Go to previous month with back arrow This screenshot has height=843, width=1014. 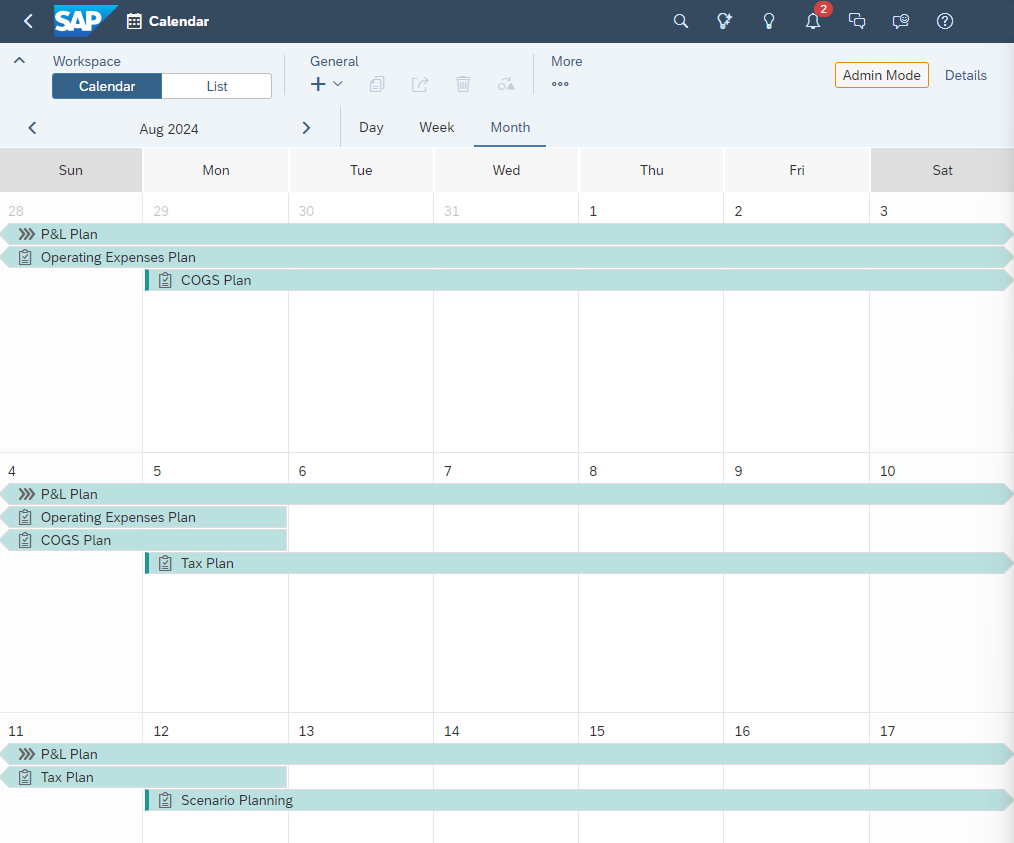pos(32,128)
